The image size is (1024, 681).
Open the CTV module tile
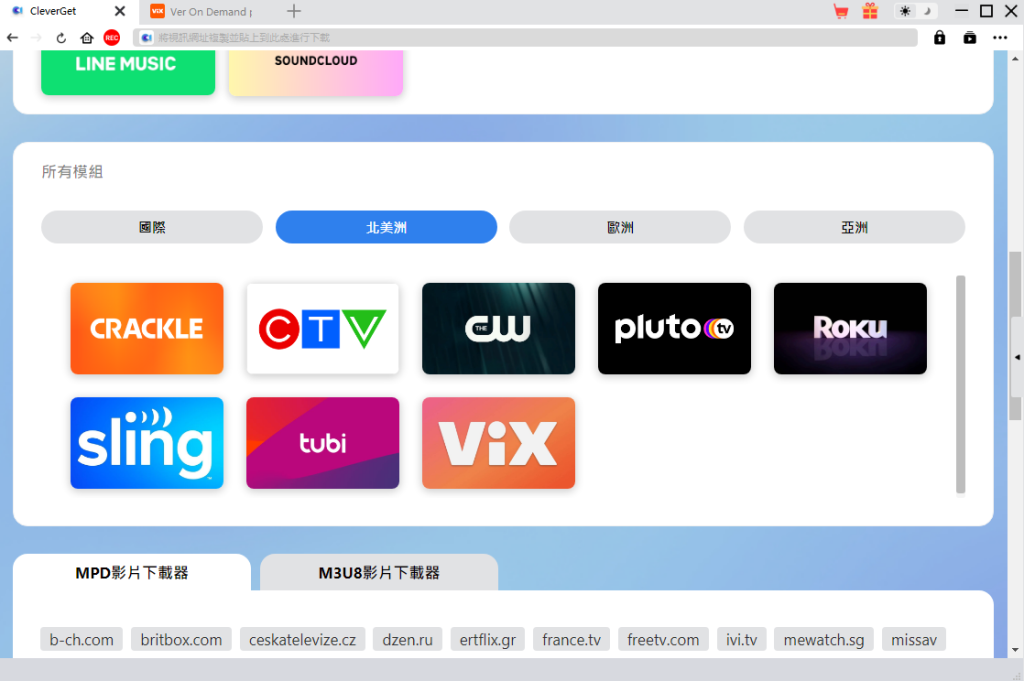click(x=323, y=328)
